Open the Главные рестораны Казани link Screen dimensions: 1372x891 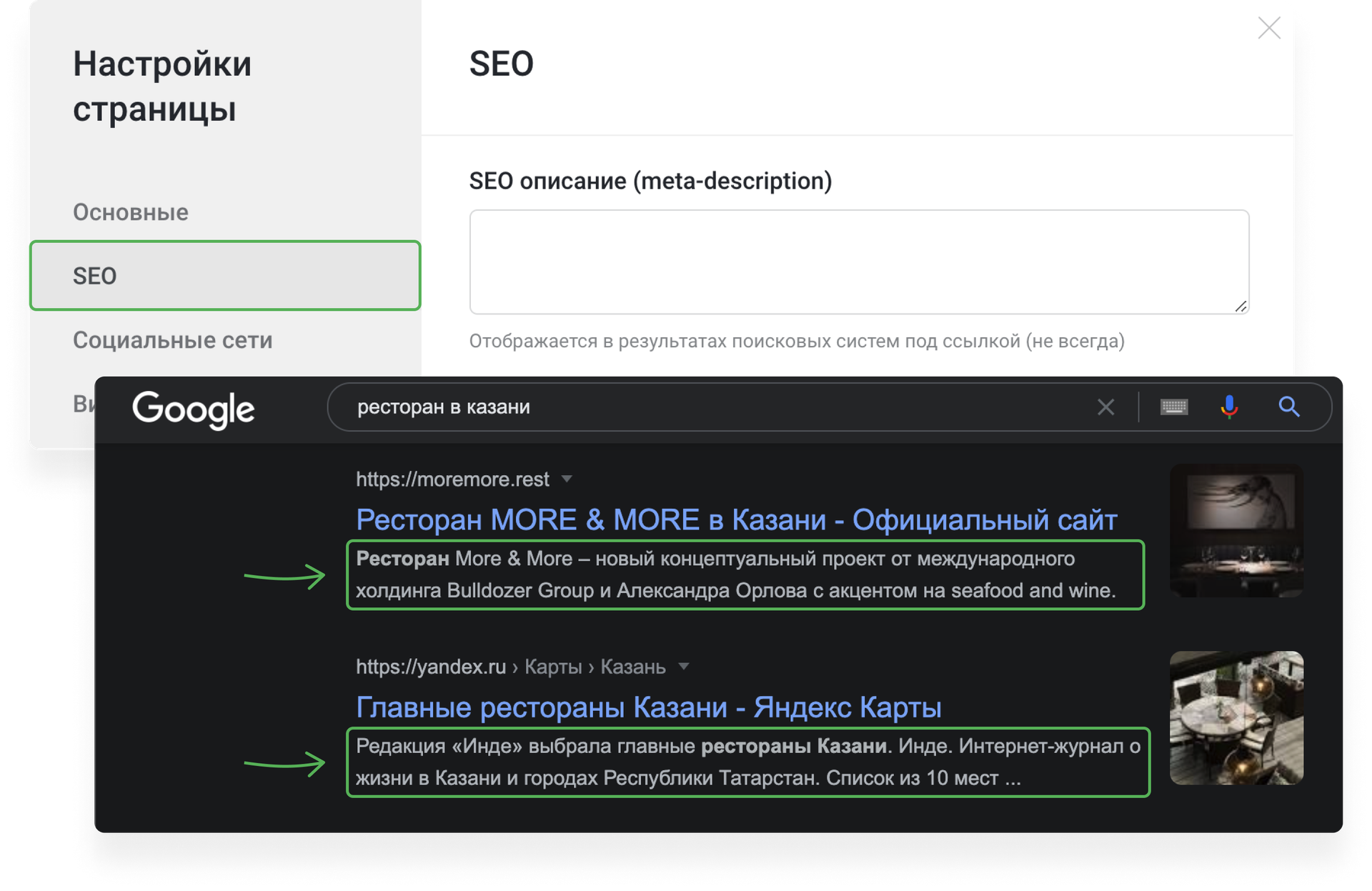[x=648, y=707]
